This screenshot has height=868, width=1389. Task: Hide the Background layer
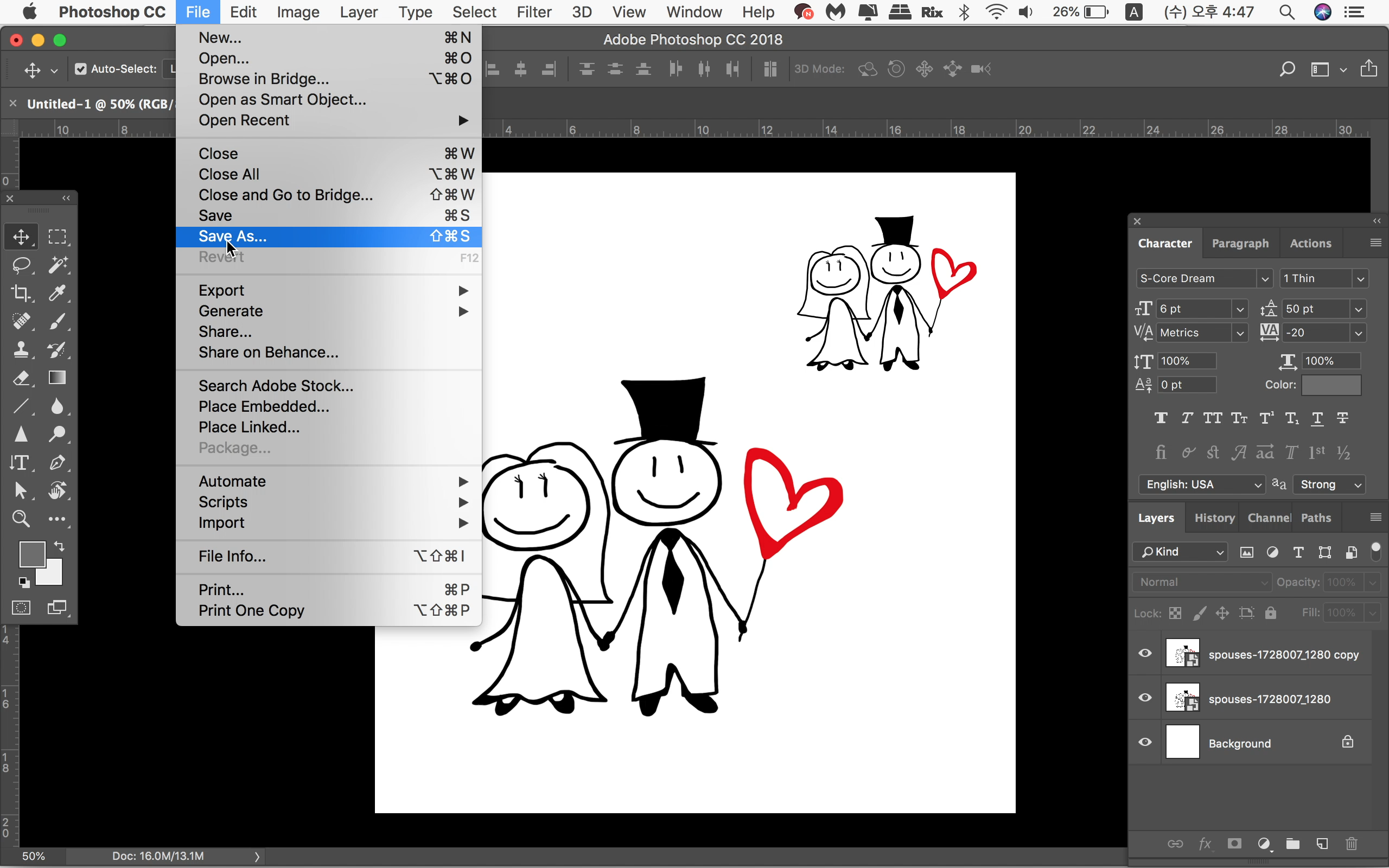[1145, 742]
